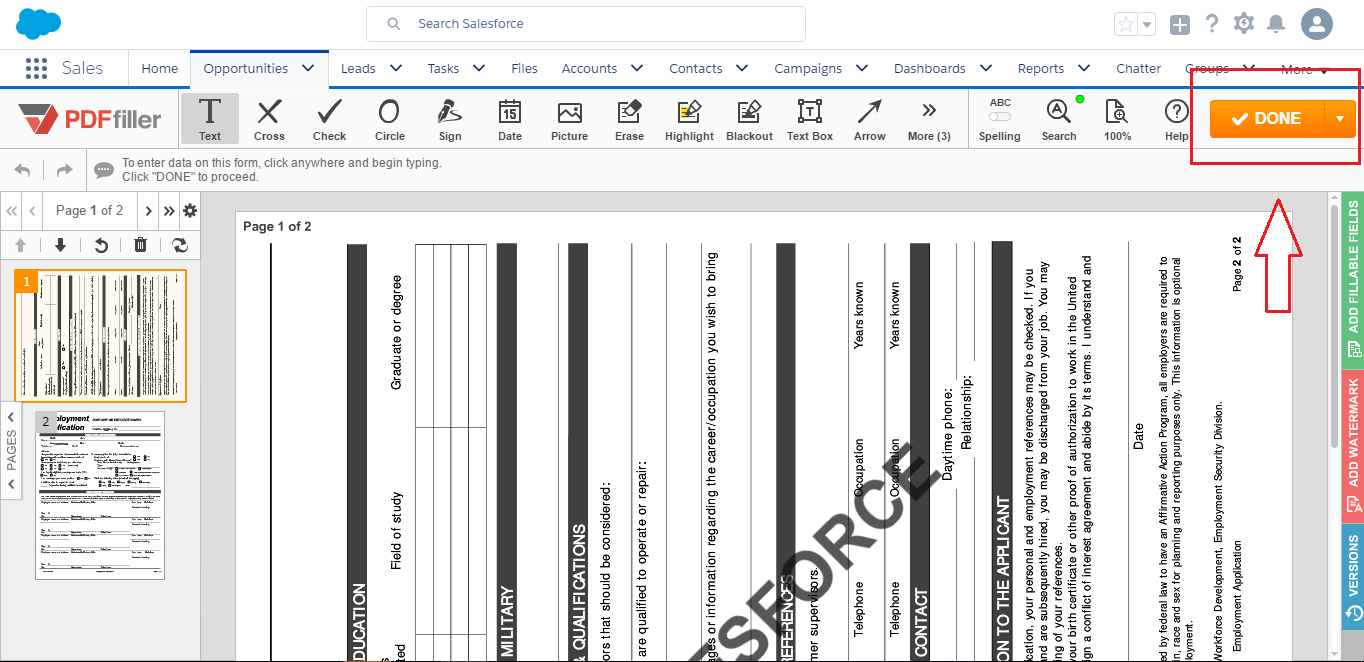Open the Files tab
The height and width of the screenshot is (662, 1364).
(x=524, y=69)
